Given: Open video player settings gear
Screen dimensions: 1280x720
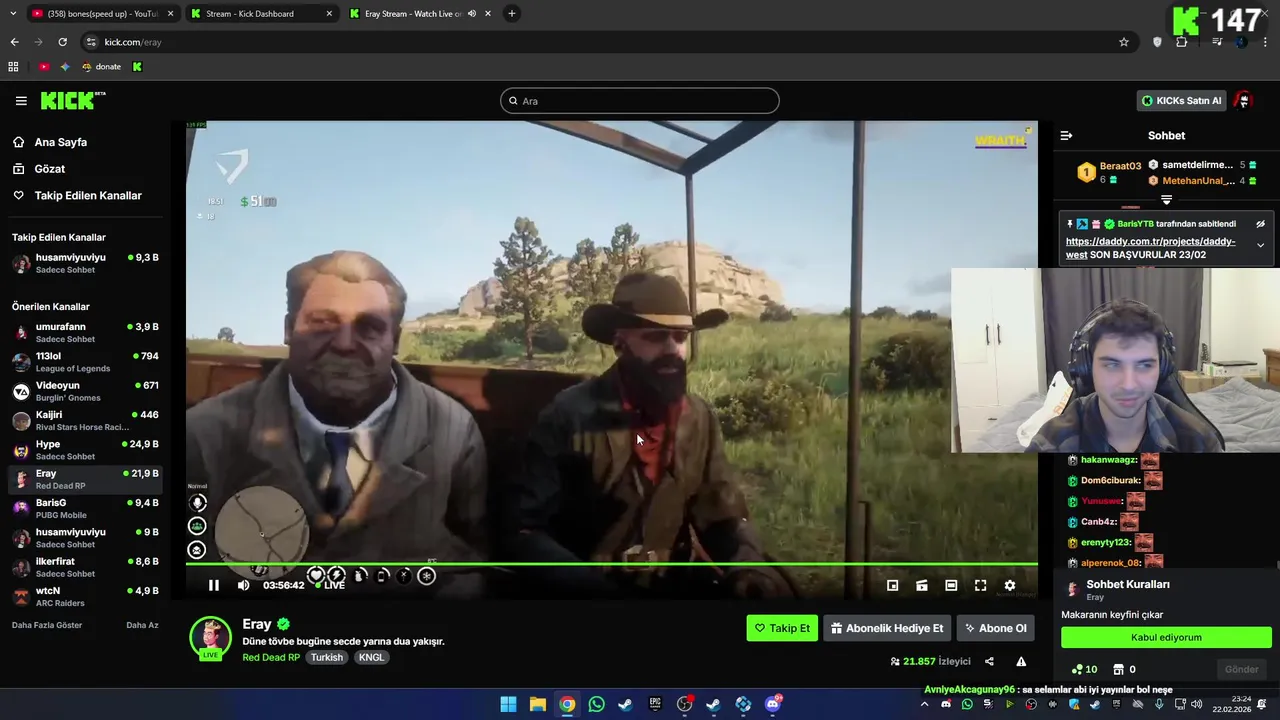Looking at the screenshot, I should [x=1010, y=585].
